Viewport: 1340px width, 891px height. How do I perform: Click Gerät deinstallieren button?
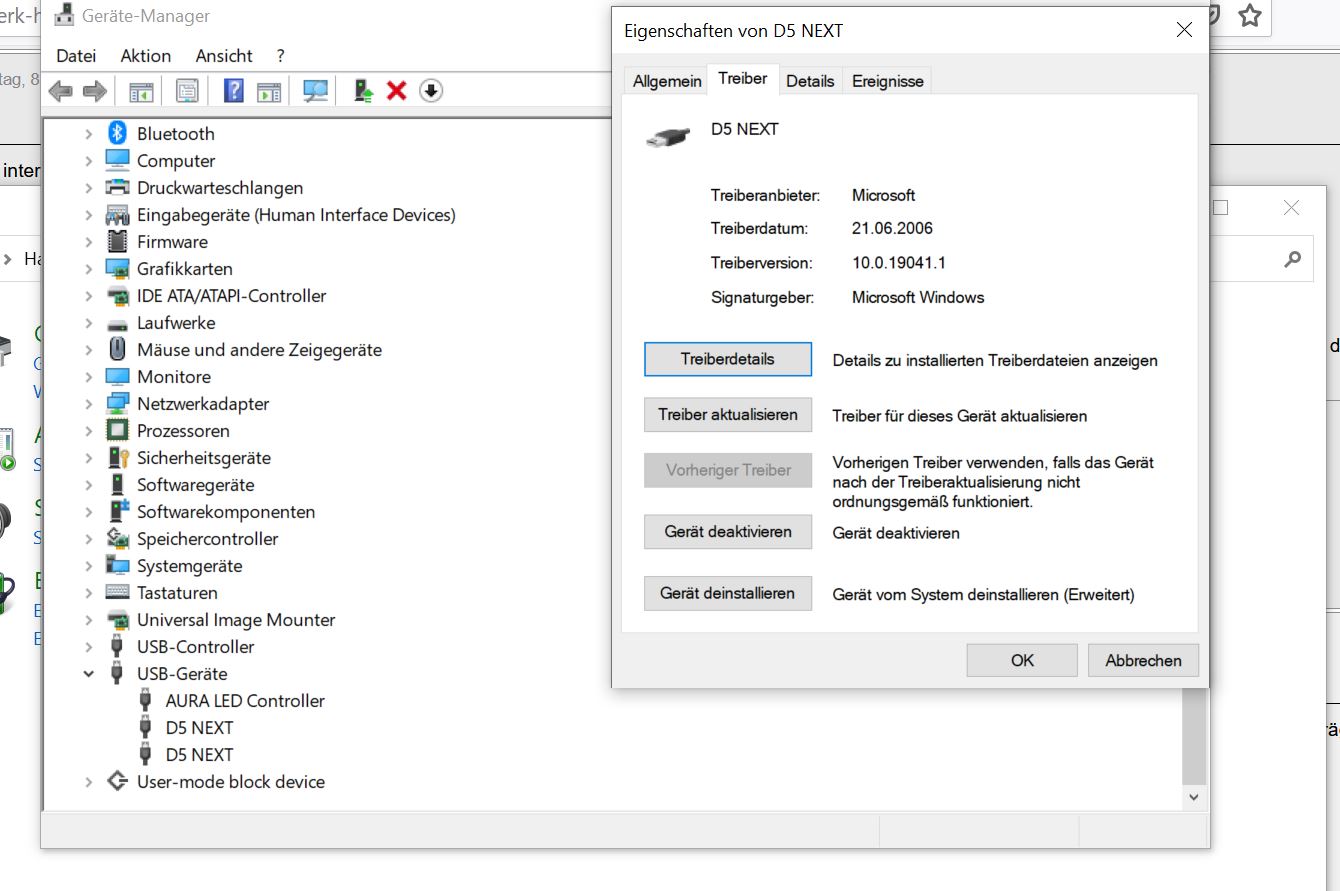728,593
